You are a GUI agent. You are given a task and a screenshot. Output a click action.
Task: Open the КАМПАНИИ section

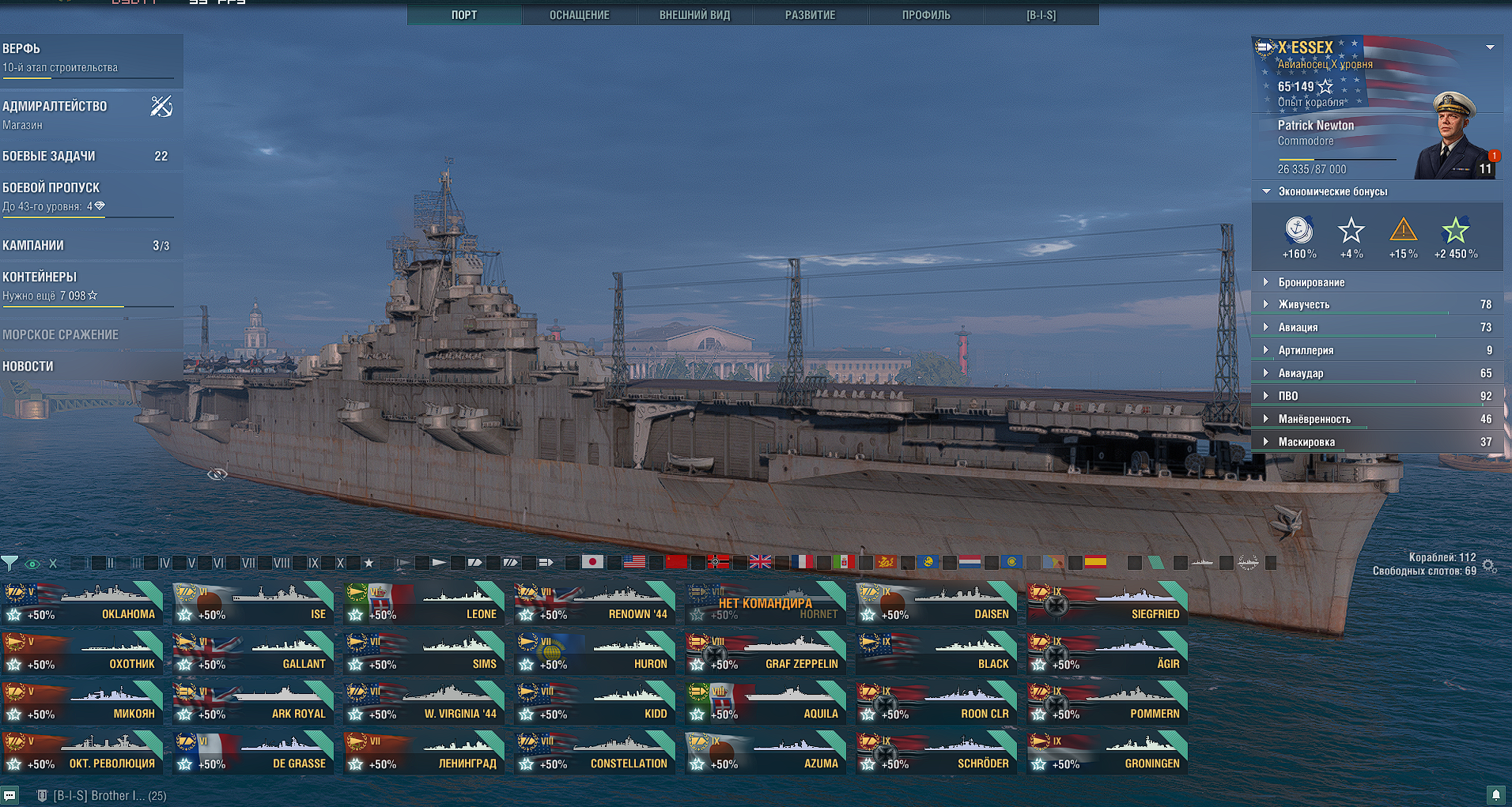point(91,246)
